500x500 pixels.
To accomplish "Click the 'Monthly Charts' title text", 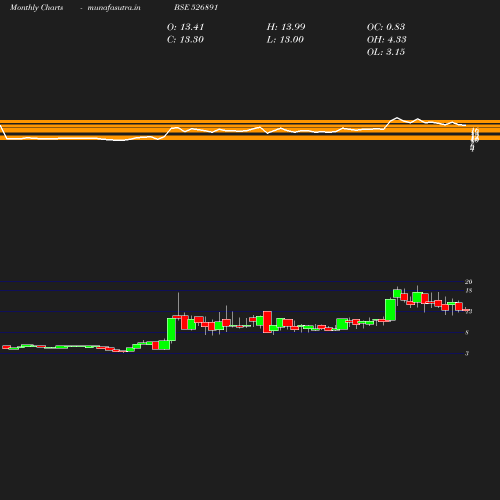I will 37,7.
